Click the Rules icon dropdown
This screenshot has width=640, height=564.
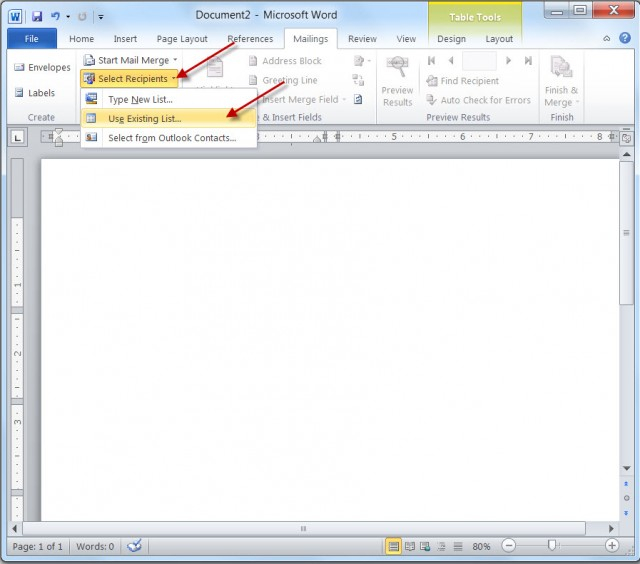click(x=362, y=61)
